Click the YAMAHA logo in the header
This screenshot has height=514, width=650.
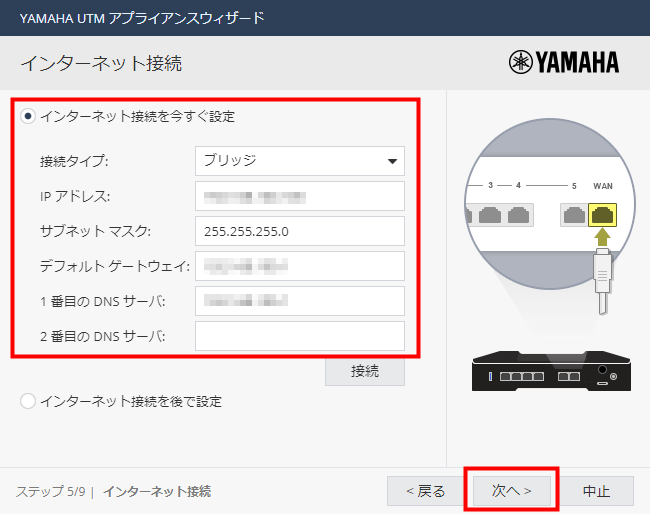pos(564,63)
